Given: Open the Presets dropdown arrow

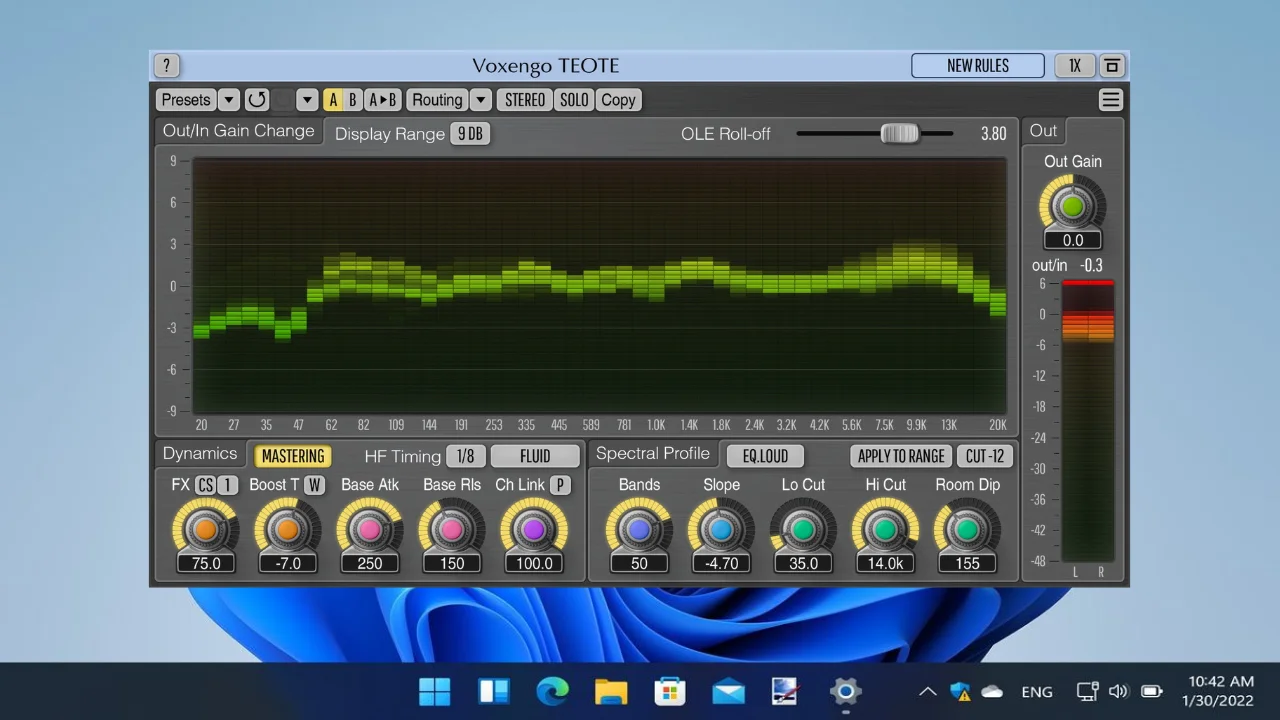Looking at the screenshot, I should pyautogui.click(x=229, y=100).
